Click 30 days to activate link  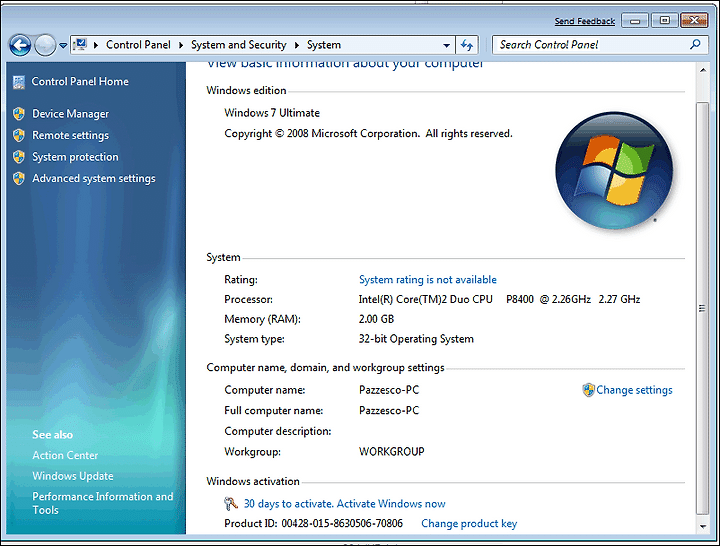[x=344, y=504]
